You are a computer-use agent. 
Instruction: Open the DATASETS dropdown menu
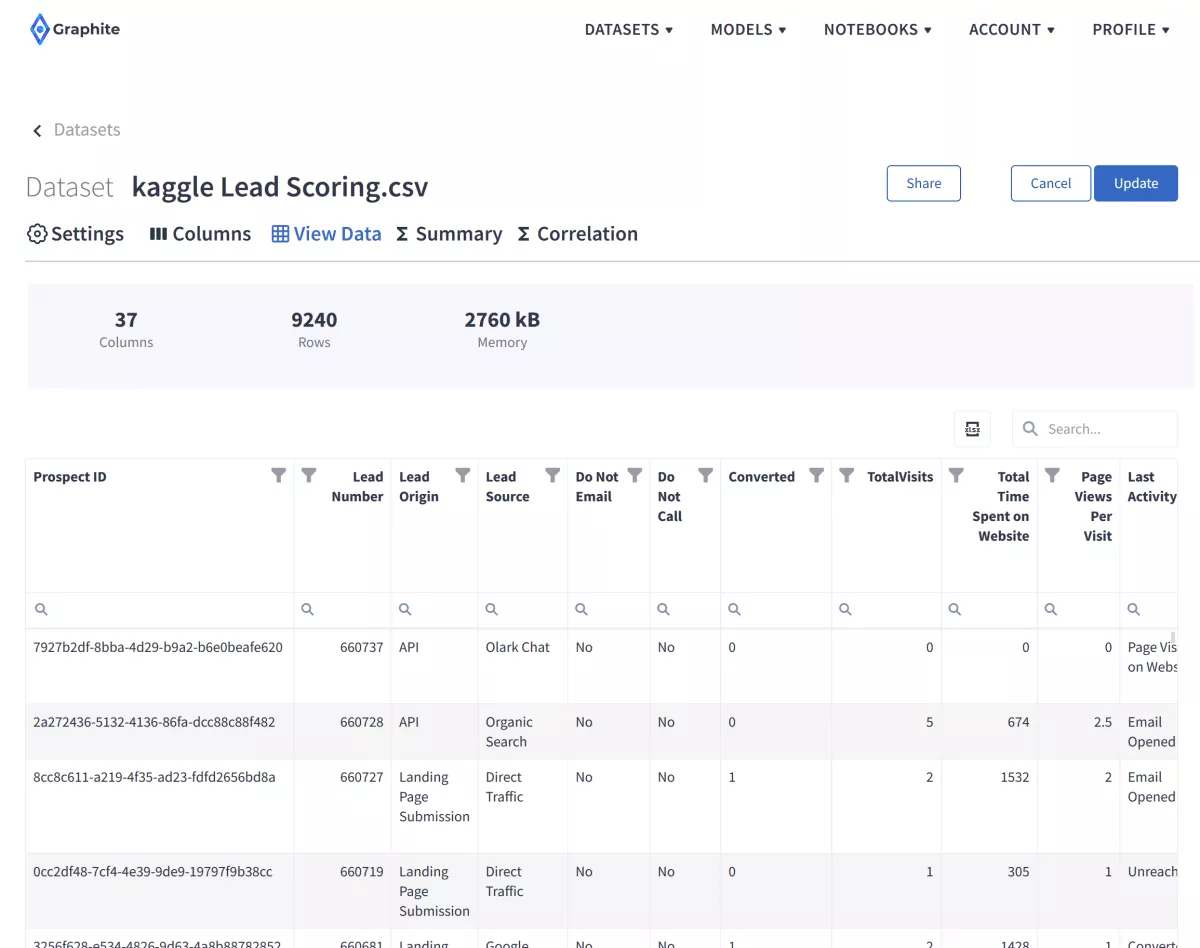tap(628, 30)
